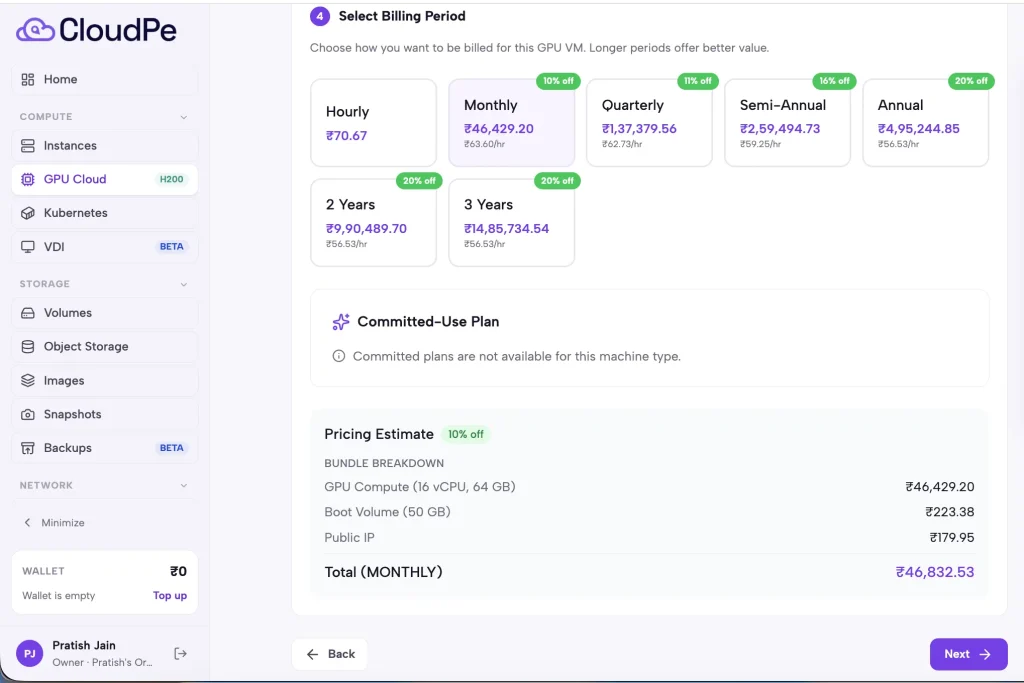Click the Boot Volume (50 GB) line
Screen dimensions: 1024x683
tap(649, 512)
